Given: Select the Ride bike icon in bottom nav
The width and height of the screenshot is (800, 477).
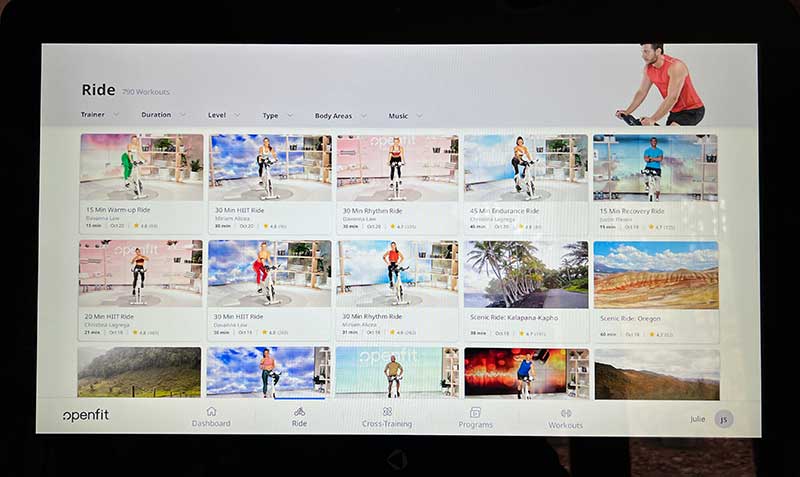Looking at the screenshot, I should [299, 412].
